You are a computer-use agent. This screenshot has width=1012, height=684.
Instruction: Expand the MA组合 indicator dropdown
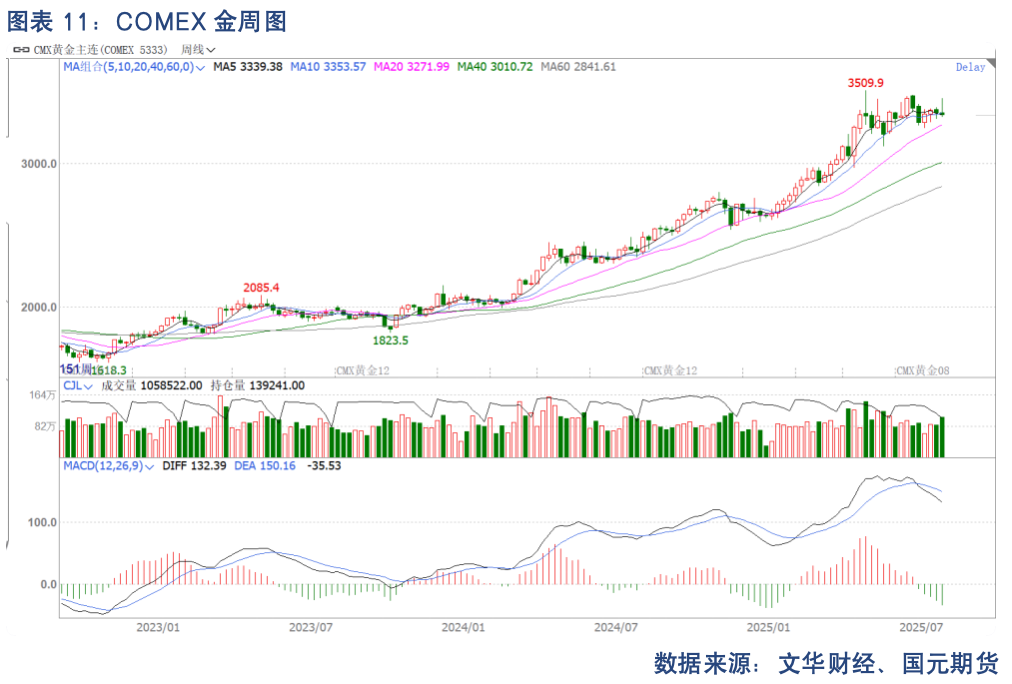click(202, 67)
